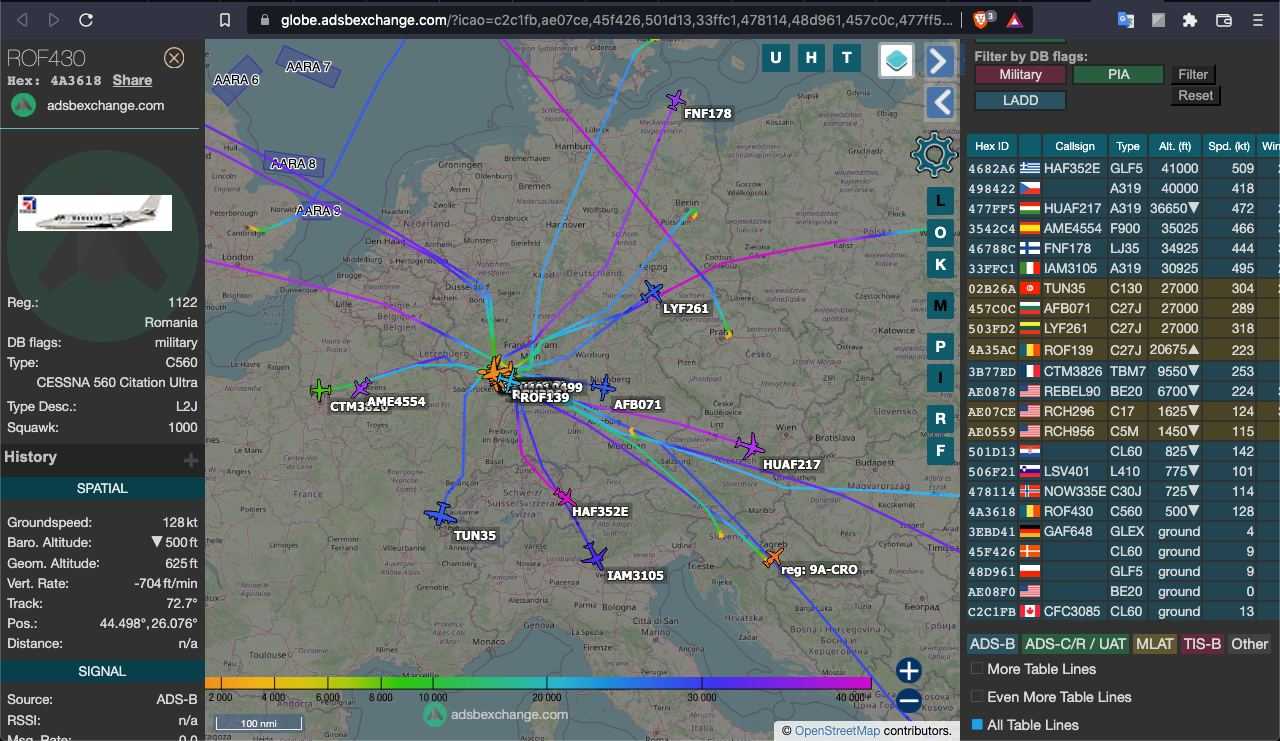Image resolution: width=1280 pixels, height=741 pixels.
Task: Select CFC3085 row in aircraft table
Action: [1124, 611]
